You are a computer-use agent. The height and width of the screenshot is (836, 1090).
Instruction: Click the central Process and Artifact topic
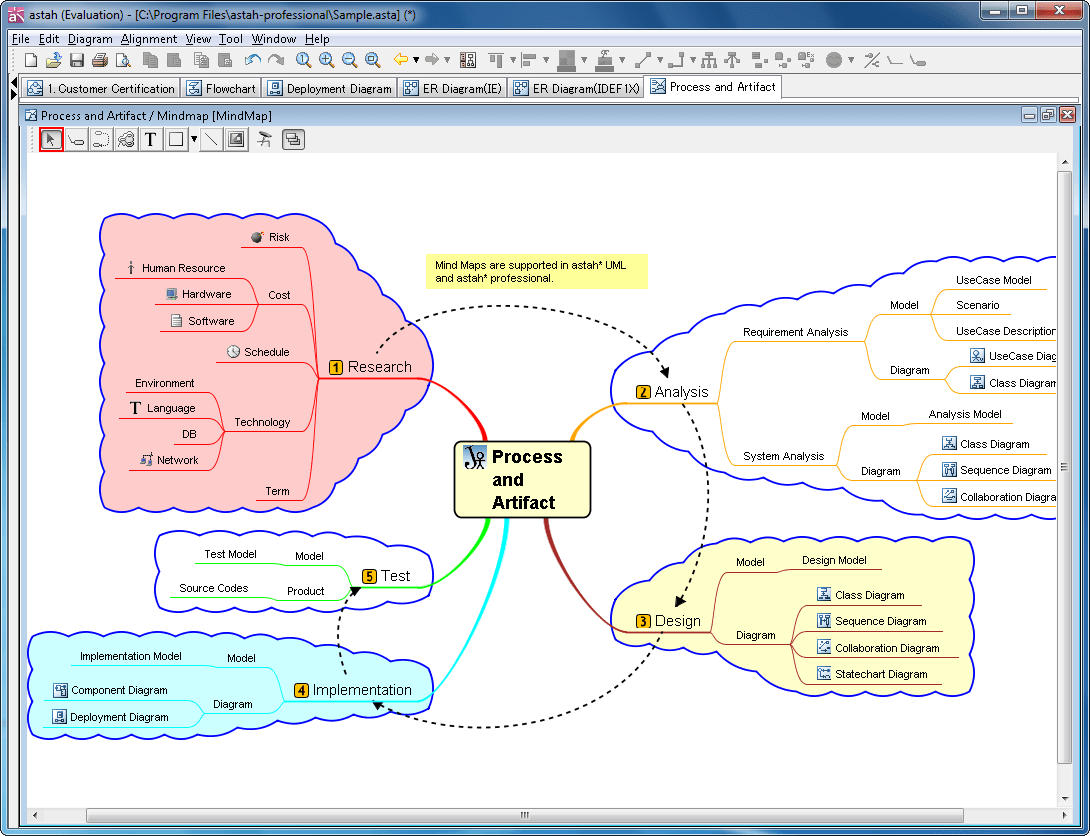coord(522,480)
